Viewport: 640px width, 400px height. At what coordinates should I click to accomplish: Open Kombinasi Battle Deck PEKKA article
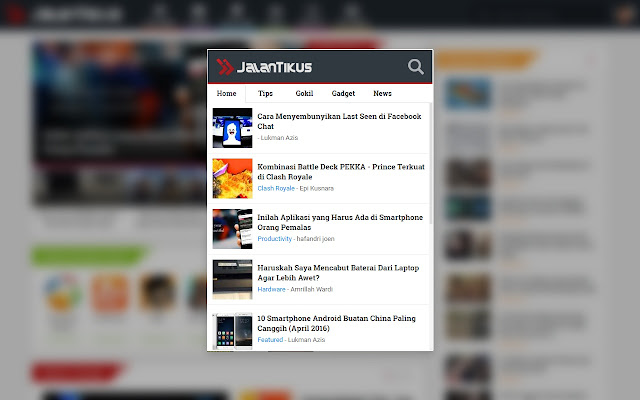tap(341, 172)
